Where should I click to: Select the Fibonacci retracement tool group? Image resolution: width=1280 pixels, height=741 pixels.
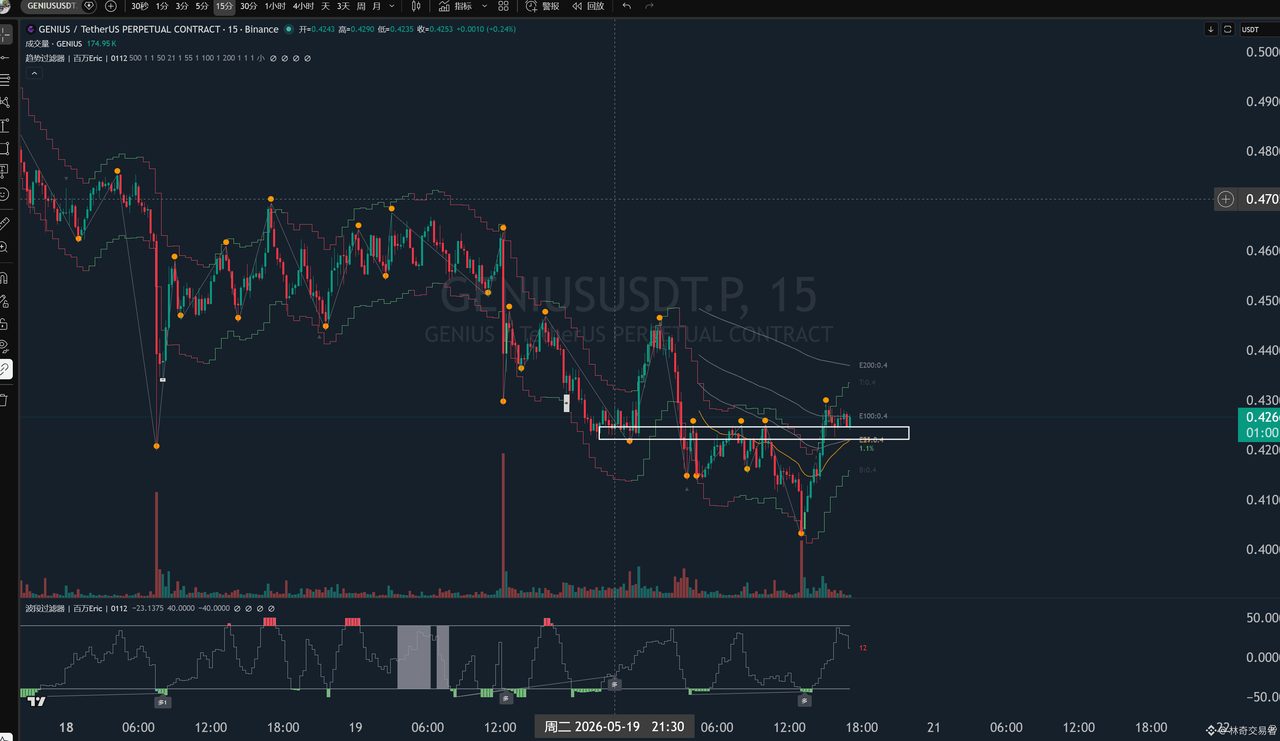point(5,79)
